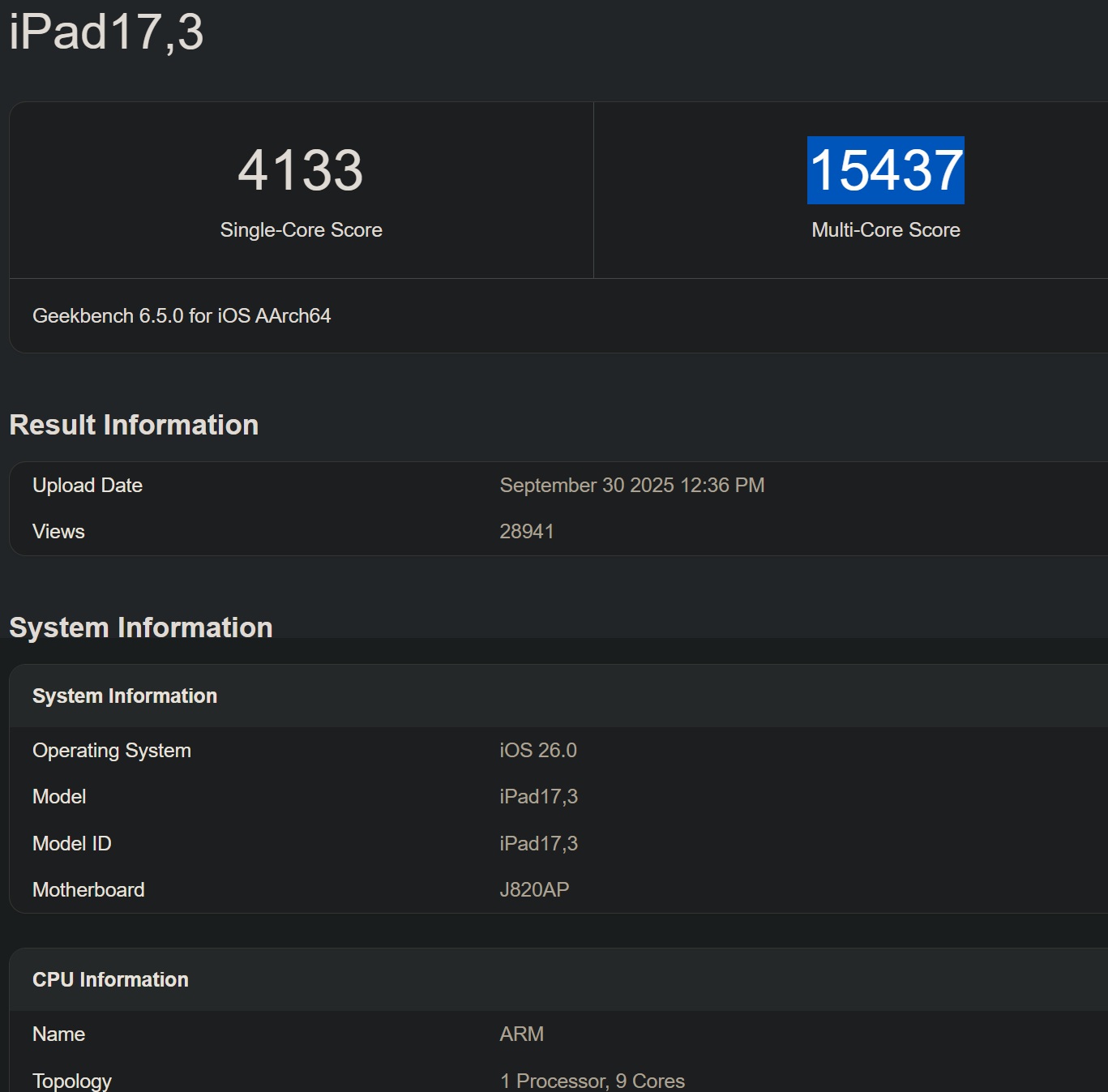1108x1092 pixels.
Task: Click the Topology row
Action: coord(71,1080)
